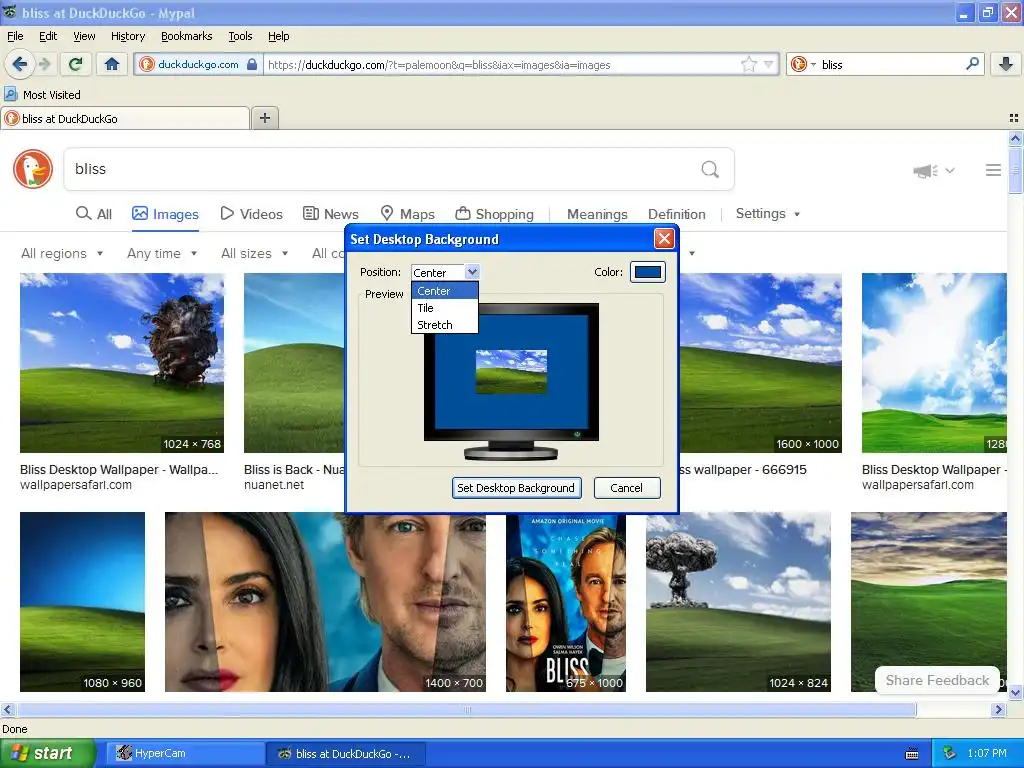Open the Position dropdown arrow

472,272
